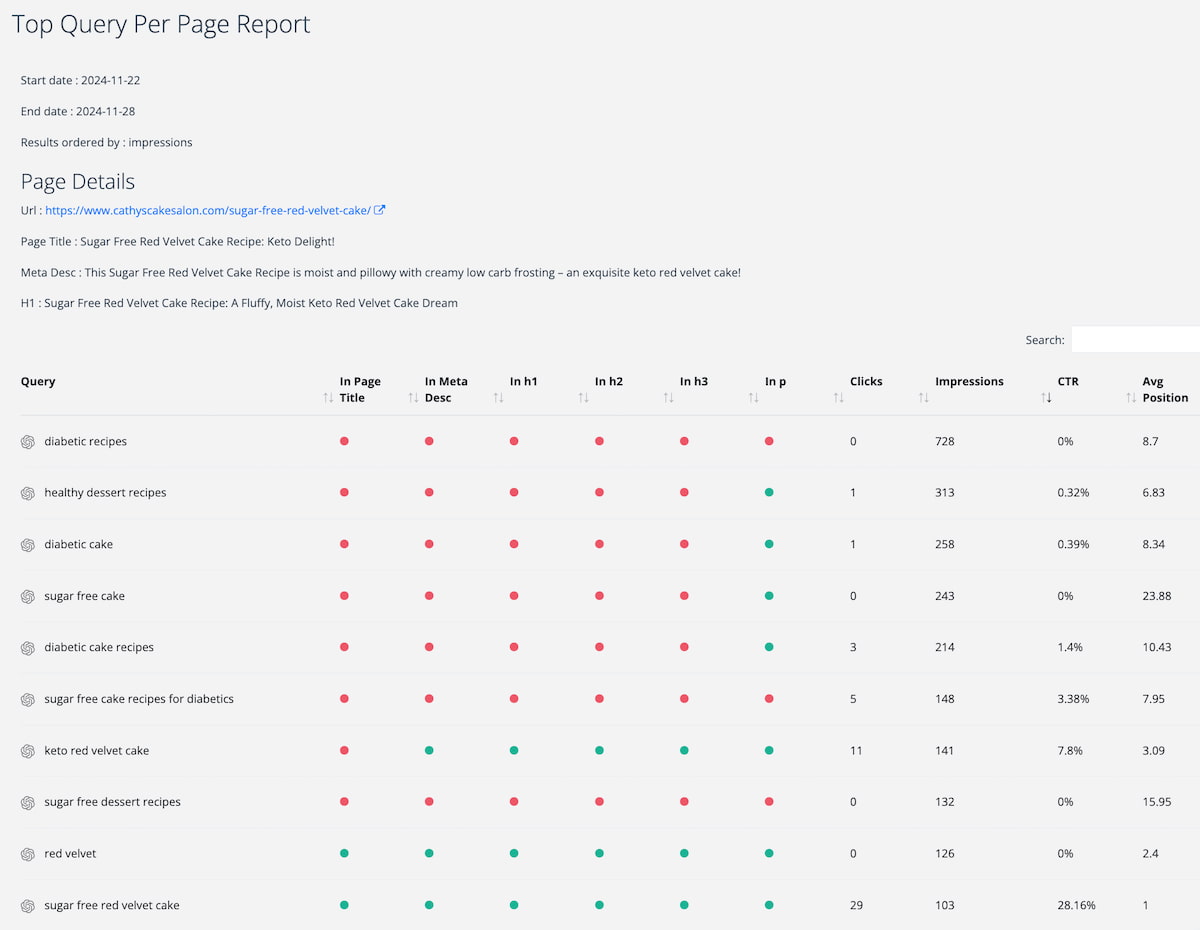Image resolution: width=1200 pixels, height=930 pixels.
Task: Click the green In p dot for 'diabetic cake'
Action: pos(769,544)
